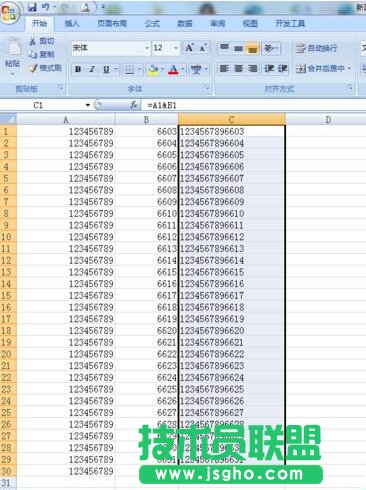The width and height of the screenshot is (366, 490).
Task: Select column A header
Action: [66, 119]
